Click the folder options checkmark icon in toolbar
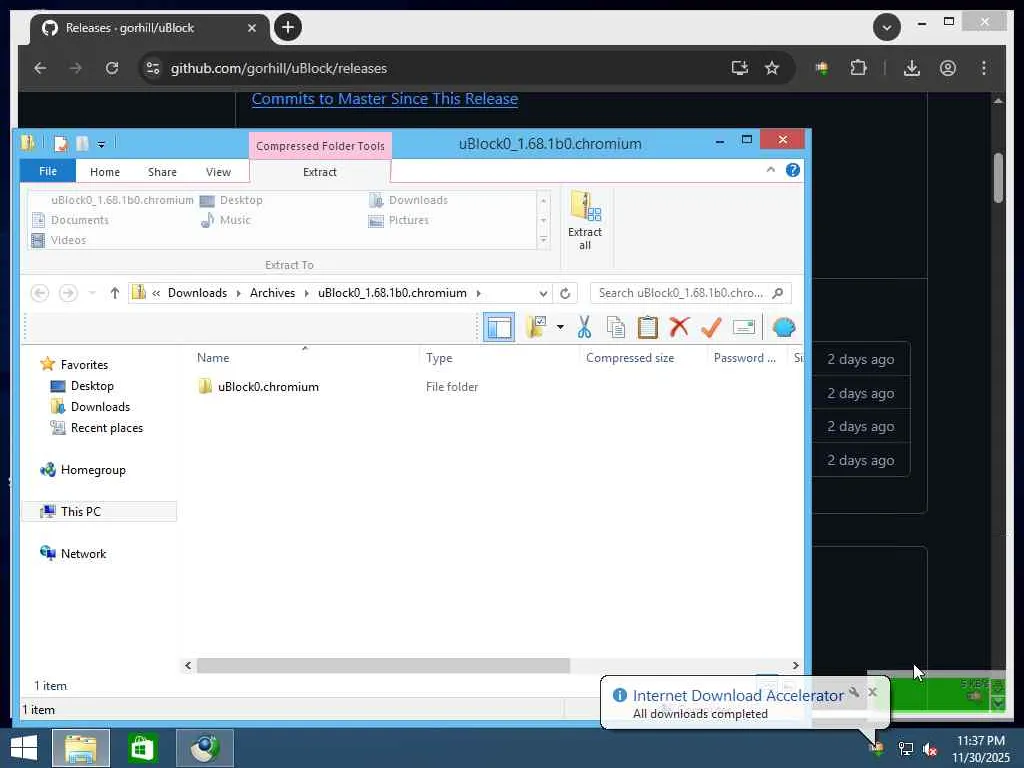The width and height of the screenshot is (1024, 768). (x=536, y=327)
